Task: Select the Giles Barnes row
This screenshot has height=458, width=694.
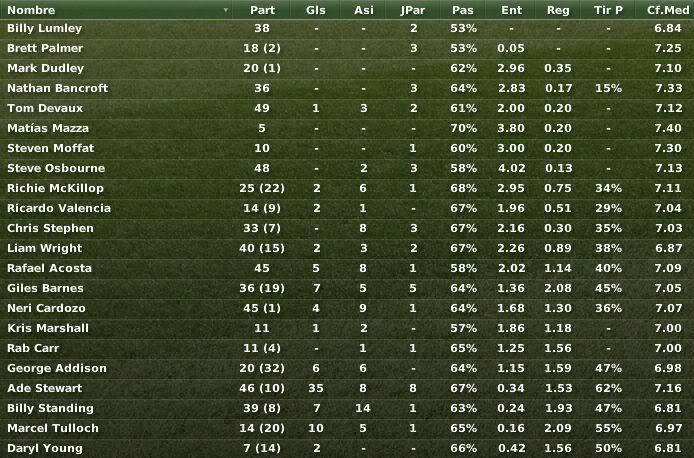Action: pyautogui.click(x=347, y=288)
